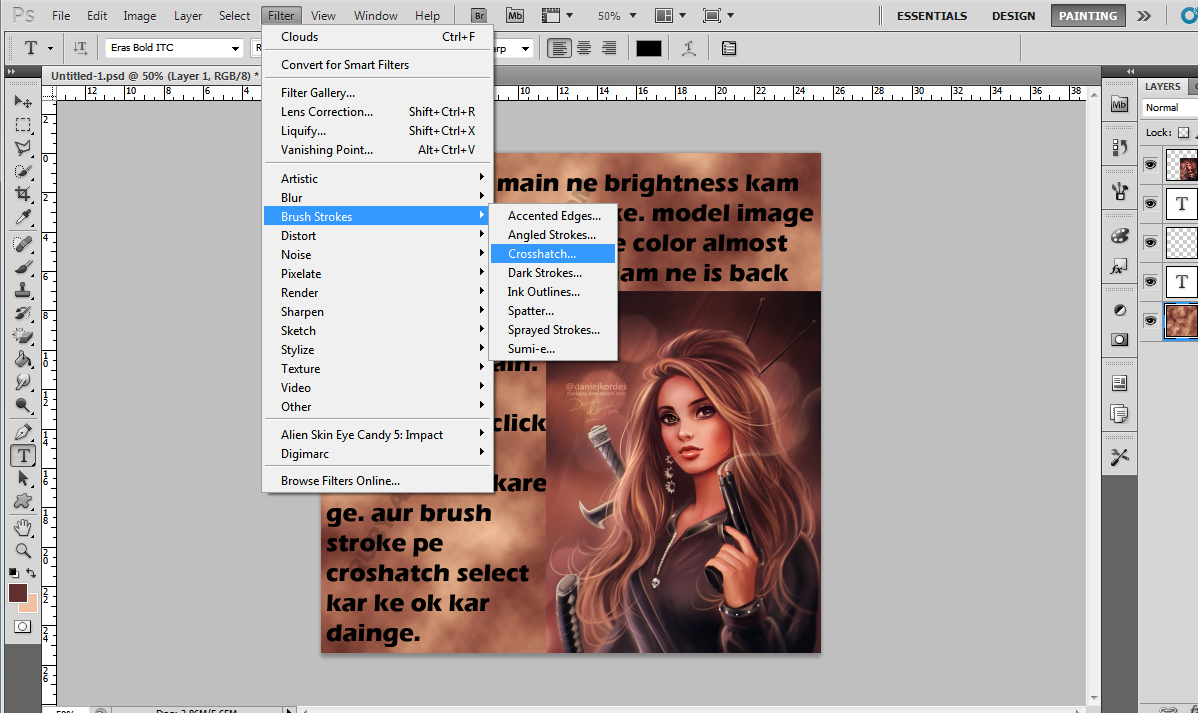The height and width of the screenshot is (713, 1198).
Task: Launch Adobe Bridge from the Br icon
Action: pos(478,15)
